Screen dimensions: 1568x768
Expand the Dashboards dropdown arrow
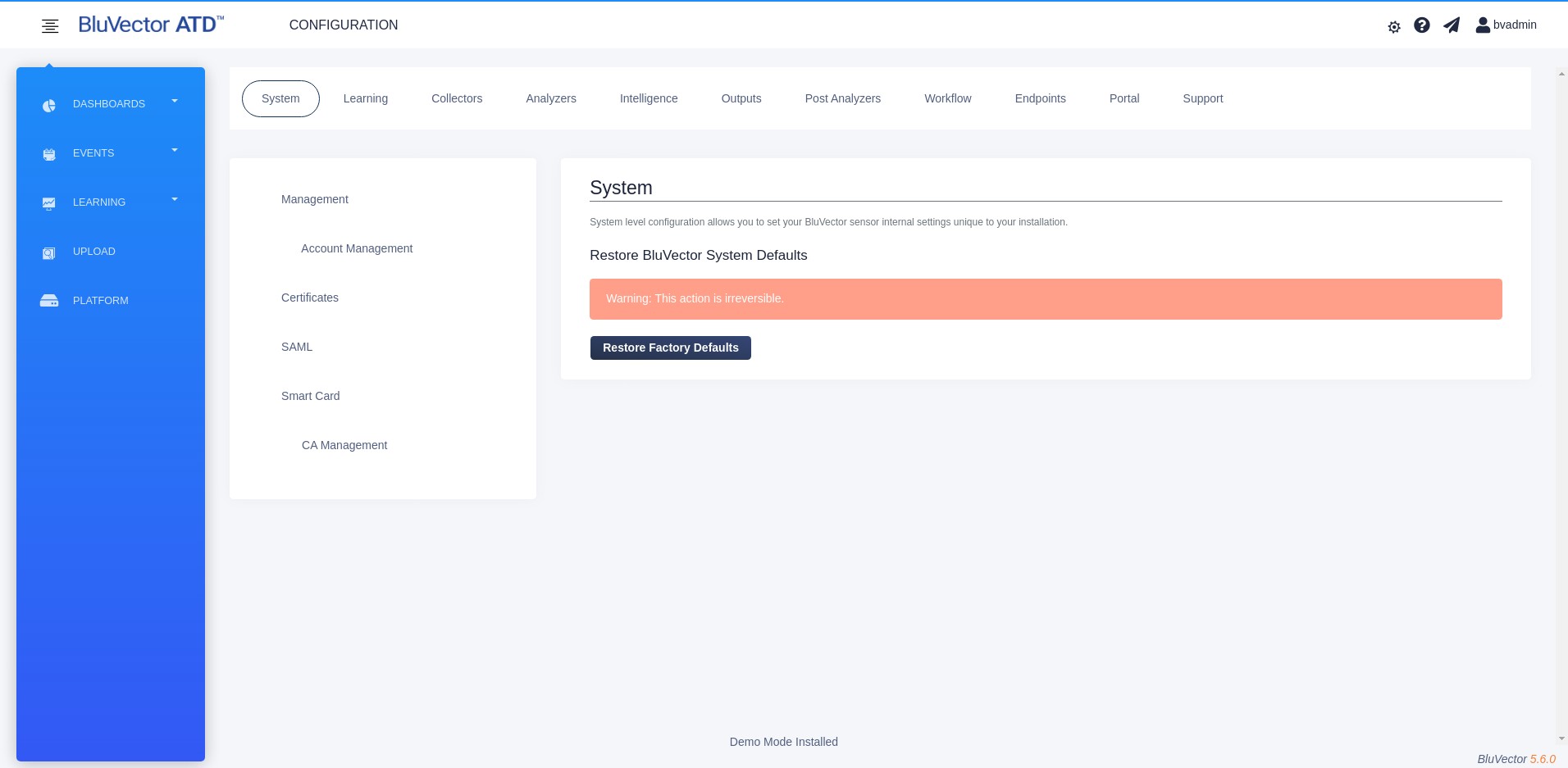175,102
